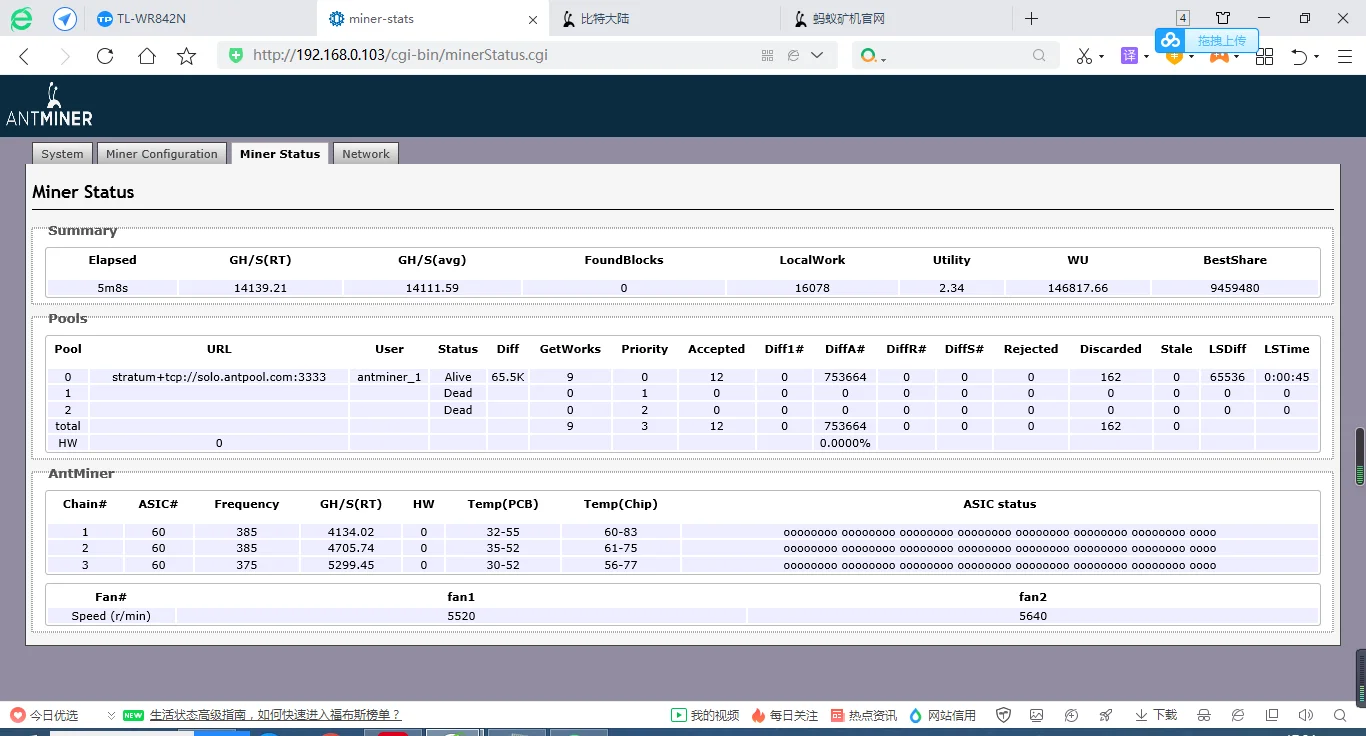This screenshot has width=1366, height=736.
Task: Open the undo-close dropdown arrow
Action: coord(1316,57)
